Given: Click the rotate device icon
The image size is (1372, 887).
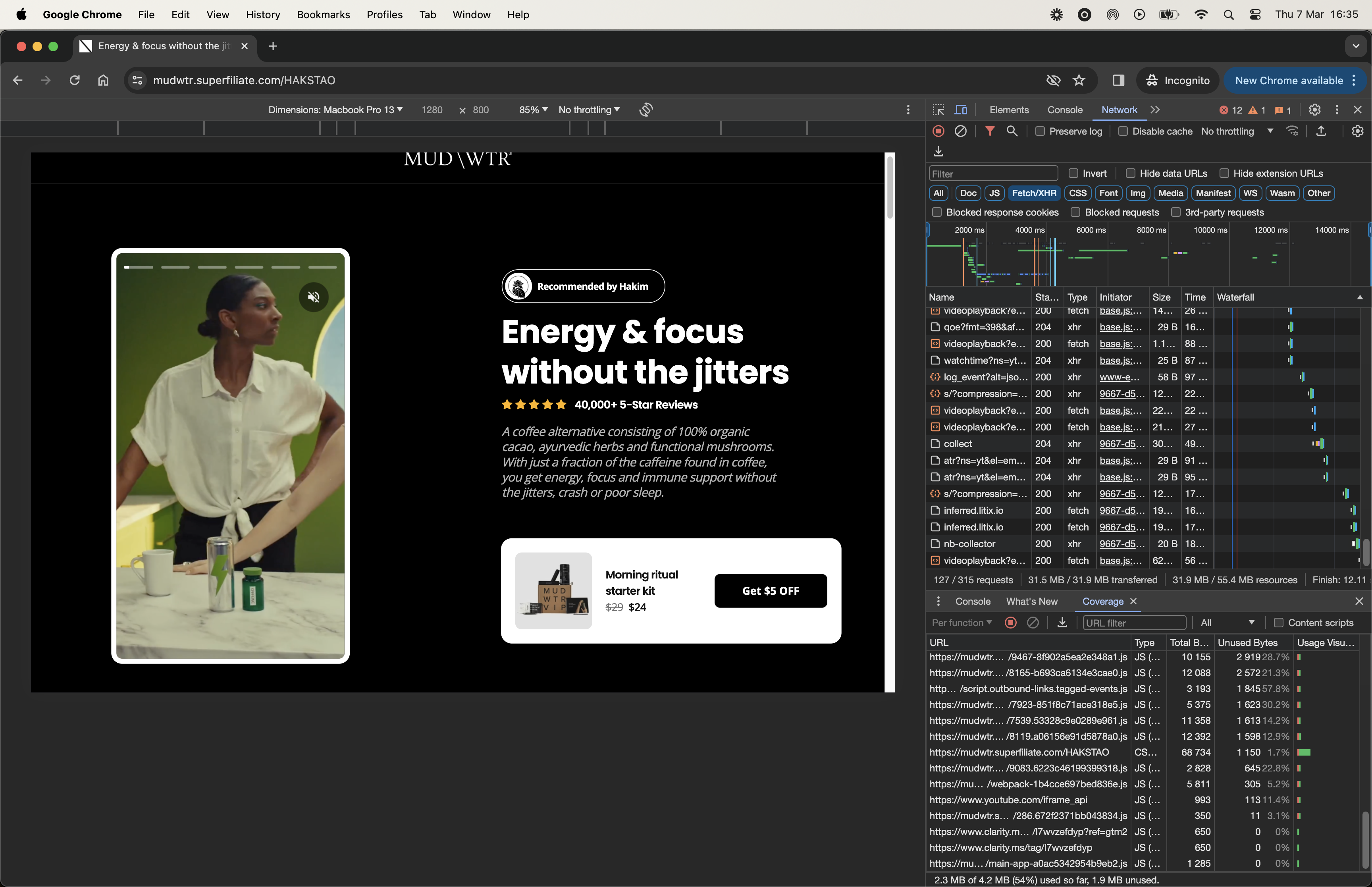Looking at the screenshot, I should (x=646, y=110).
